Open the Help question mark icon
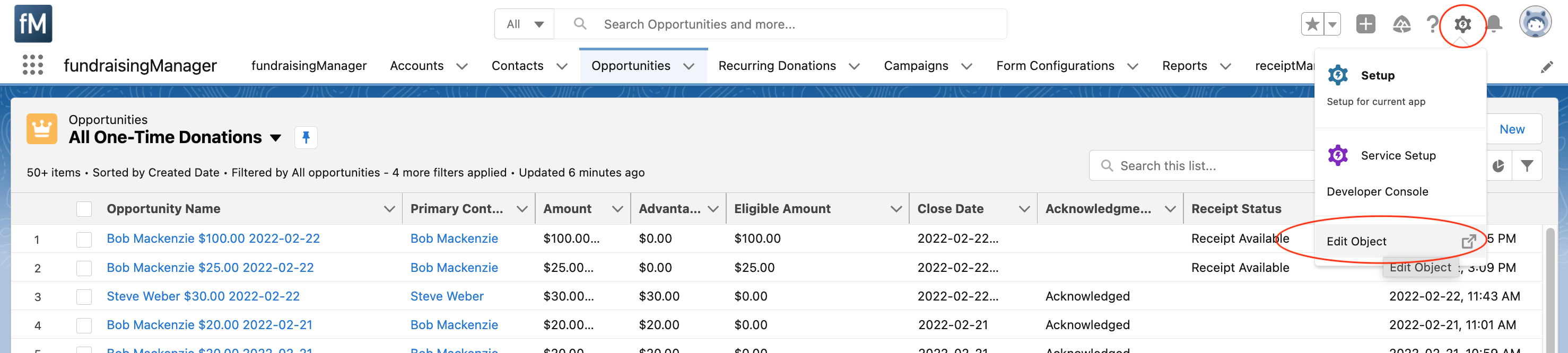1568x353 pixels. click(1432, 24)
